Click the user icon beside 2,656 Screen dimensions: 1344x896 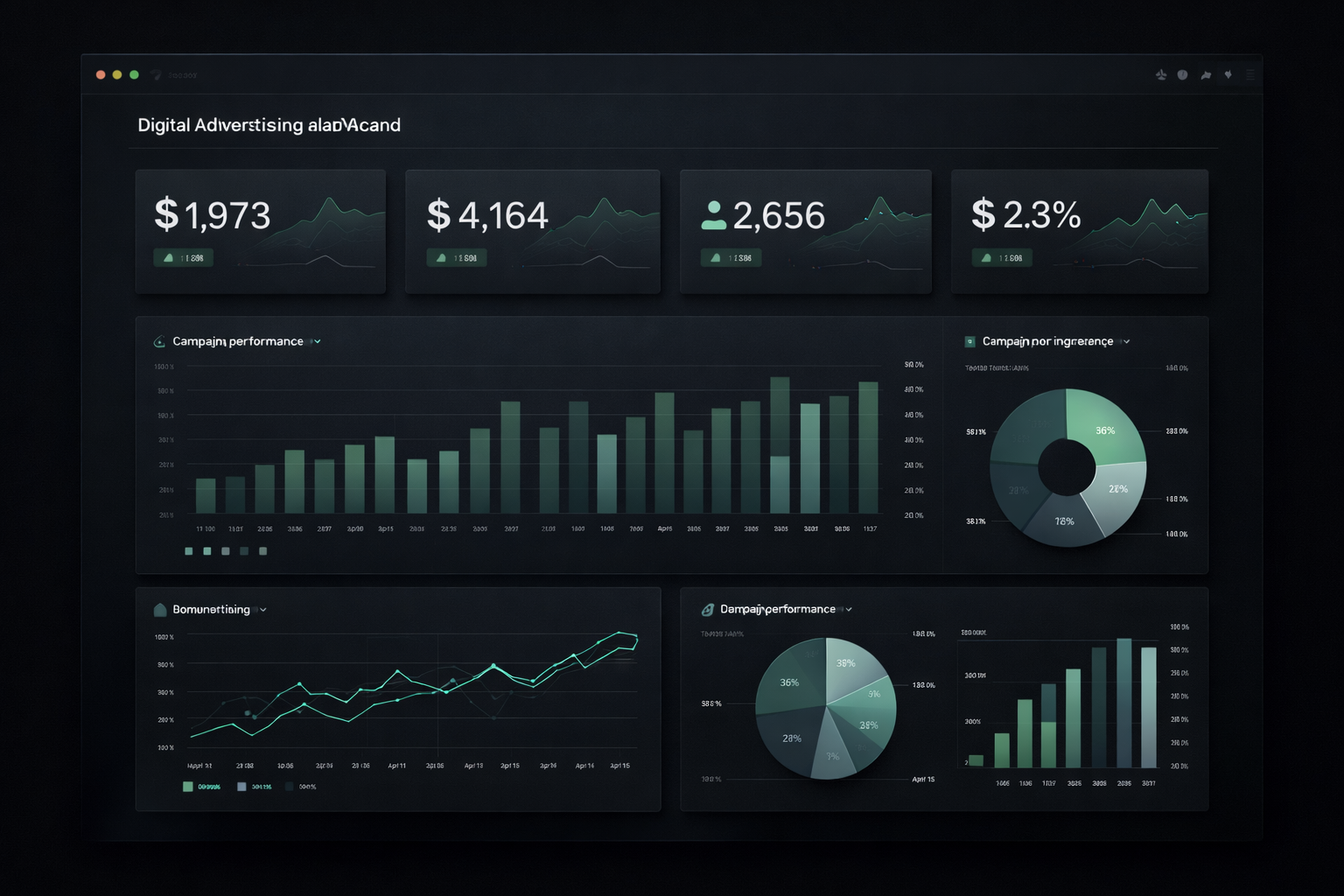pos(714,215)
